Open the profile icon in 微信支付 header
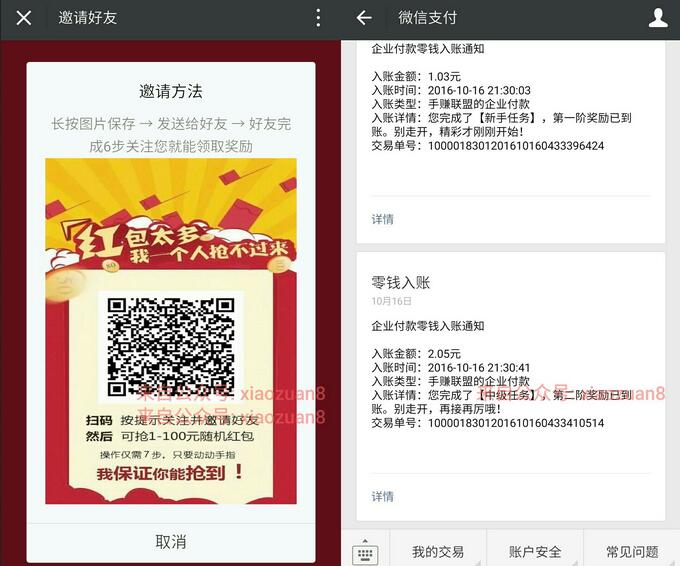 point(658,18)
